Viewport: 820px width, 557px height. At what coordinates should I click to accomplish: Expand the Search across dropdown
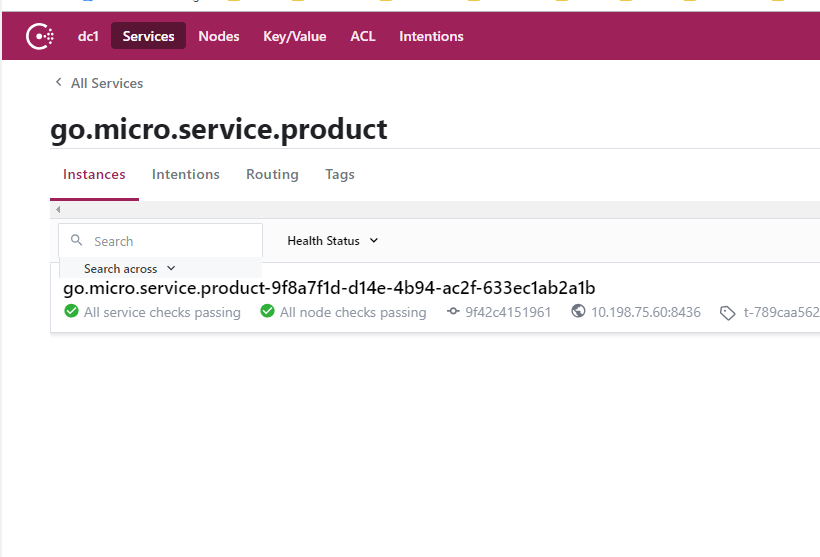point(130,269)
